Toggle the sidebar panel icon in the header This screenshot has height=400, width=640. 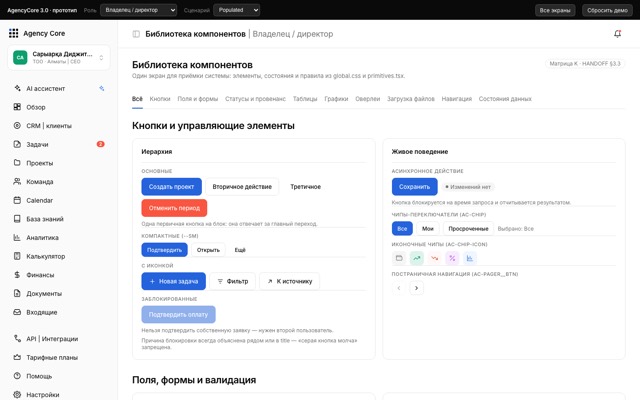pos(136,34)
